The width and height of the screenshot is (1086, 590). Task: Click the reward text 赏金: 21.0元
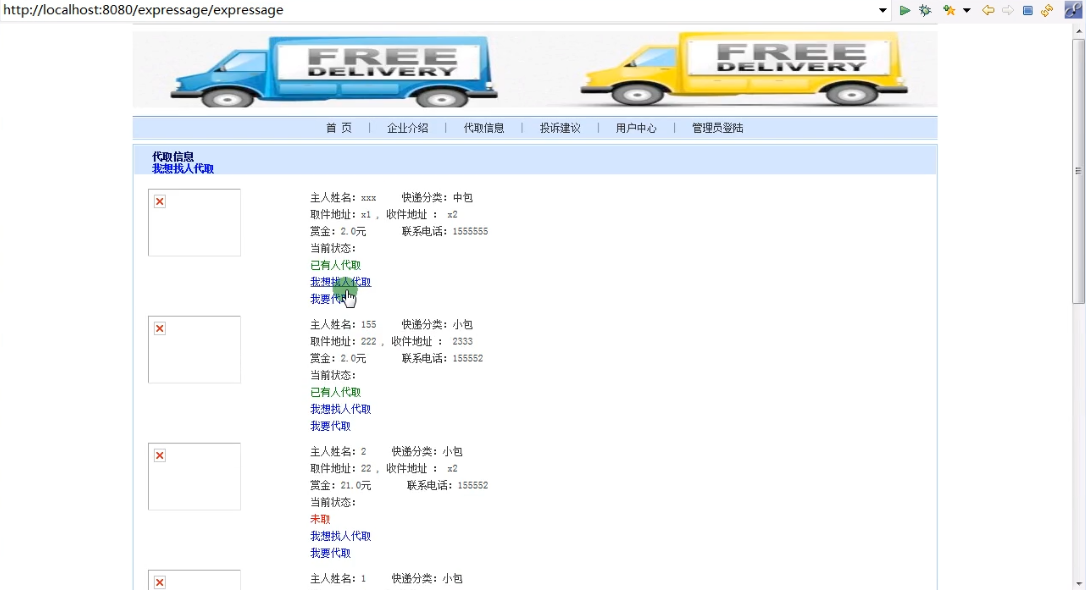pyautogui.click(x=341, y=485)
